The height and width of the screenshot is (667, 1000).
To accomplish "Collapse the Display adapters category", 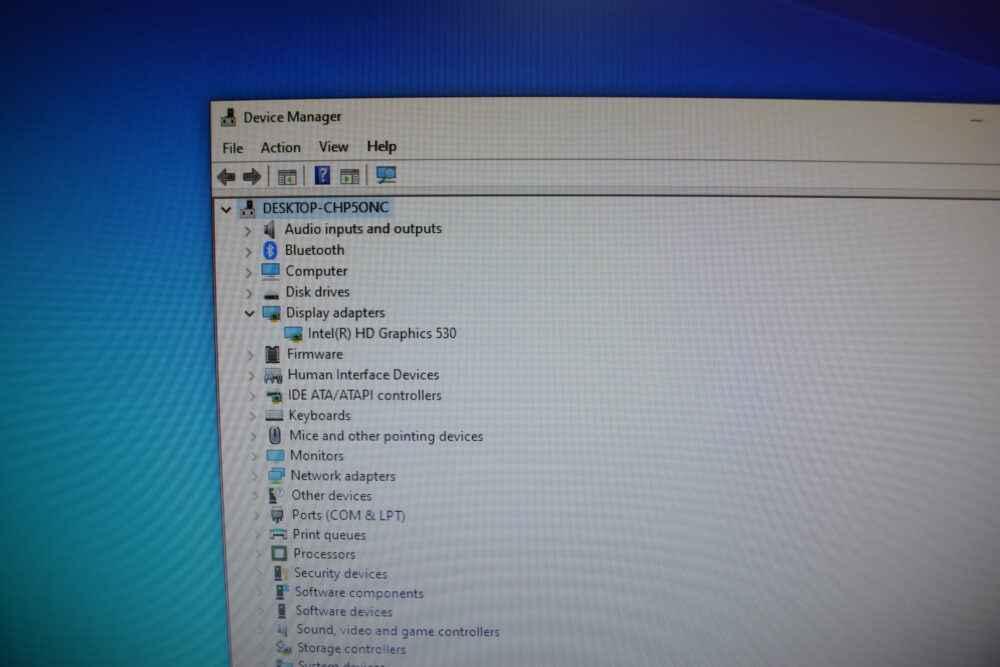I will [249, 313].
